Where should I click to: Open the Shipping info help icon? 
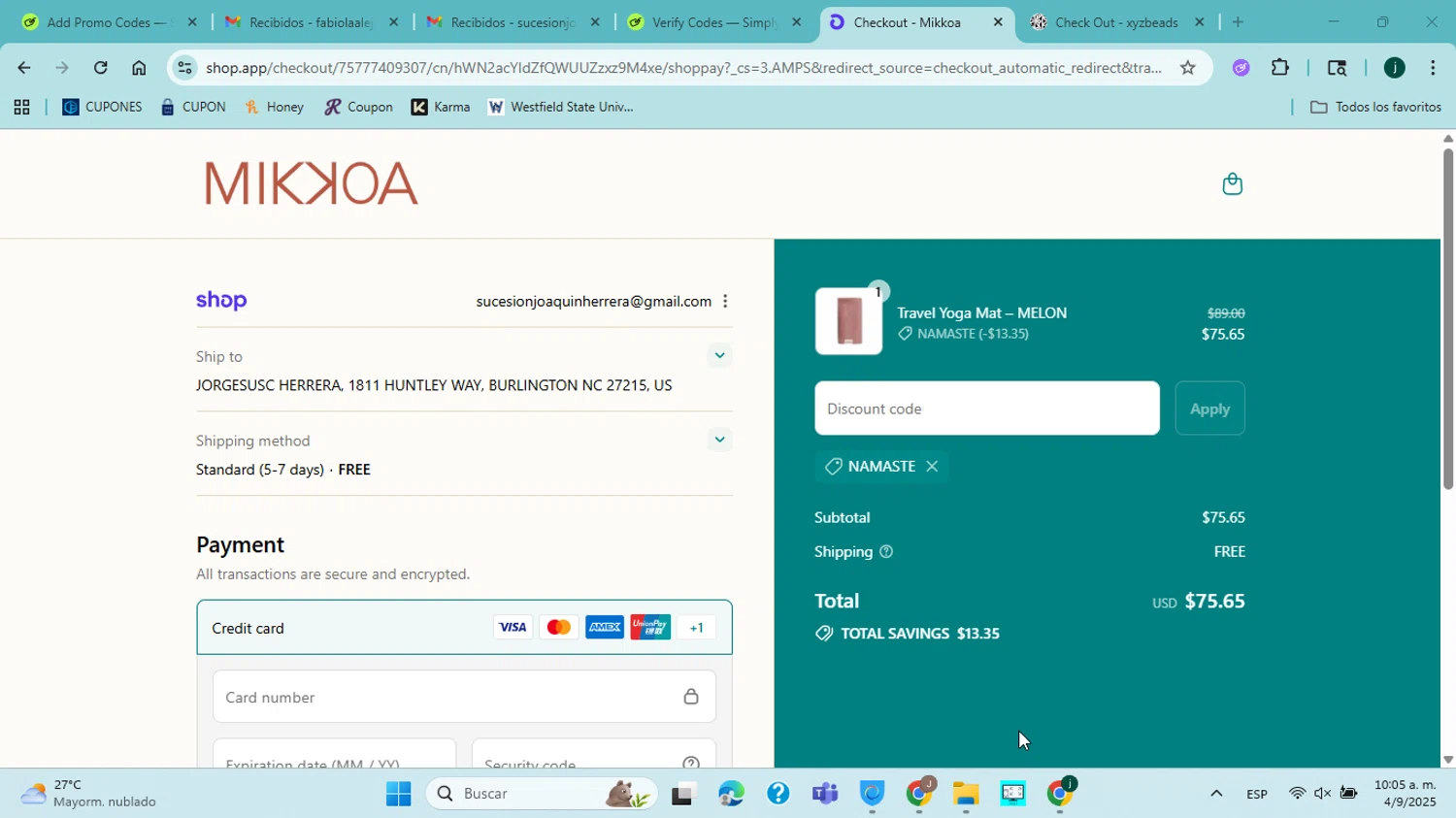(886, 552)
